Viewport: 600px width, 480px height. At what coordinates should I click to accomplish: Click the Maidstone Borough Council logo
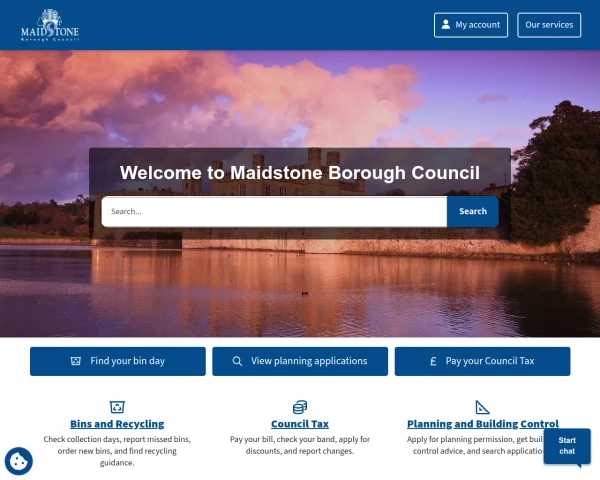50,25
